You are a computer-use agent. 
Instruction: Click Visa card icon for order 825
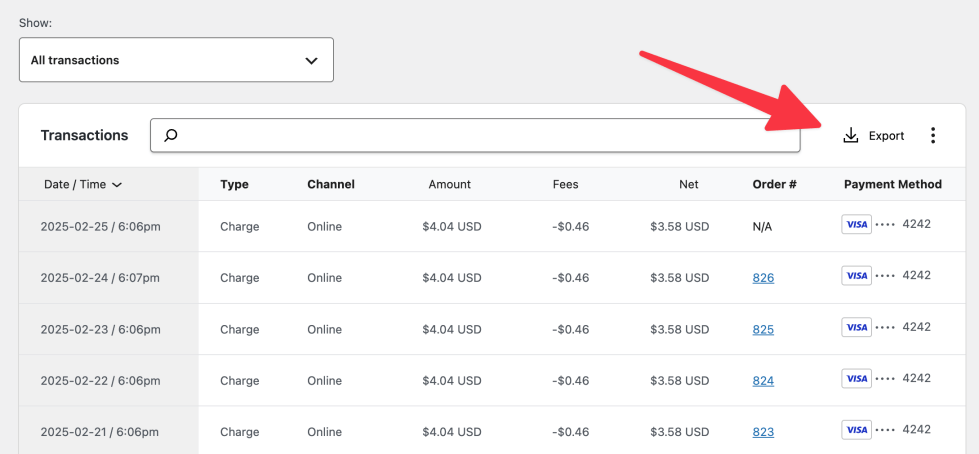[856, 327]
